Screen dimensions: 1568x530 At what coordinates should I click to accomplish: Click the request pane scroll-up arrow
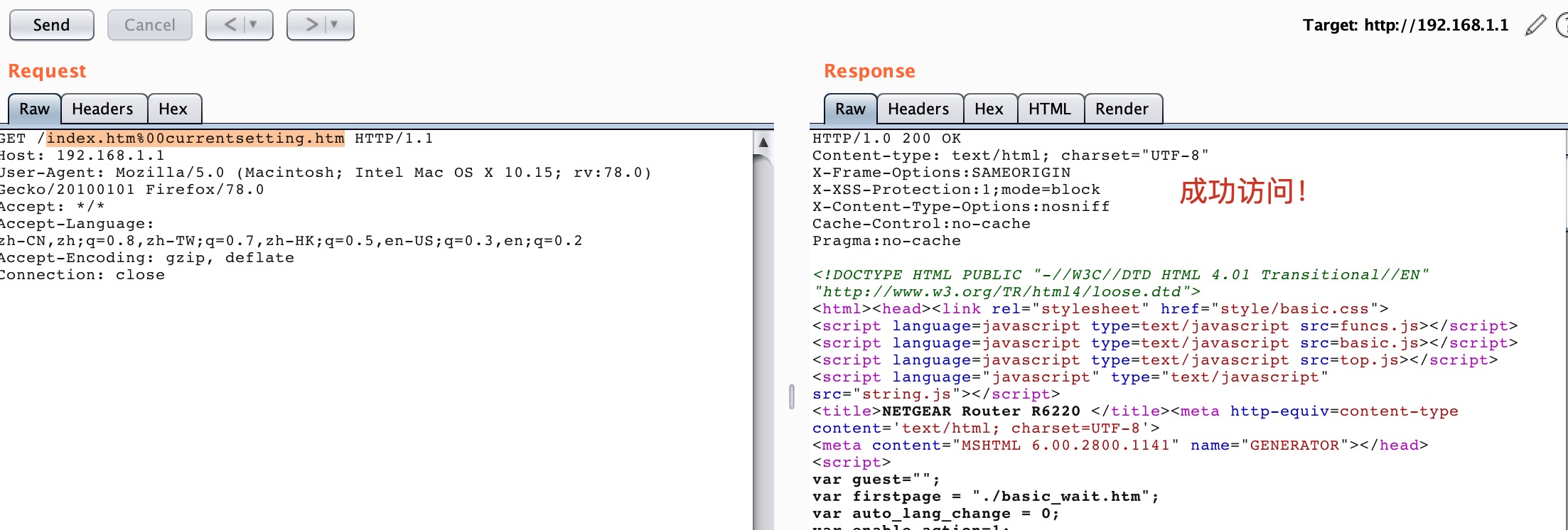[x=763, y=142]
